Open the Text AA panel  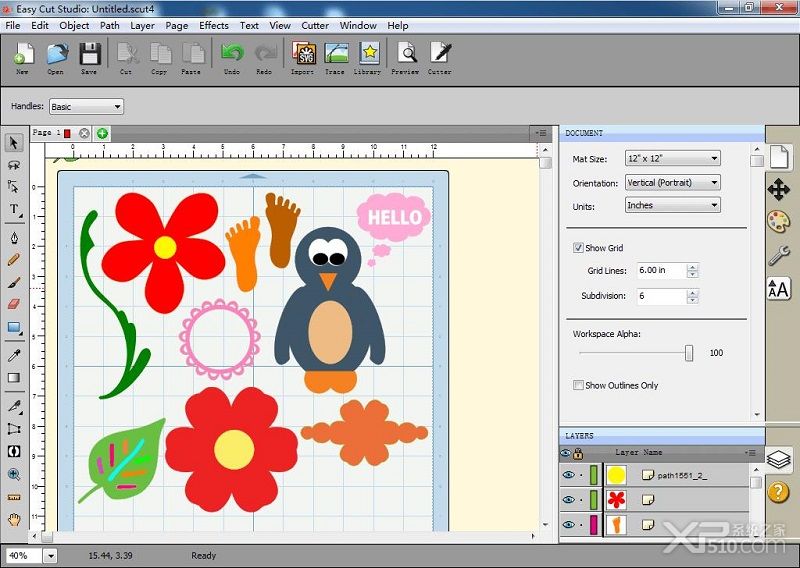tap(779, 289)
